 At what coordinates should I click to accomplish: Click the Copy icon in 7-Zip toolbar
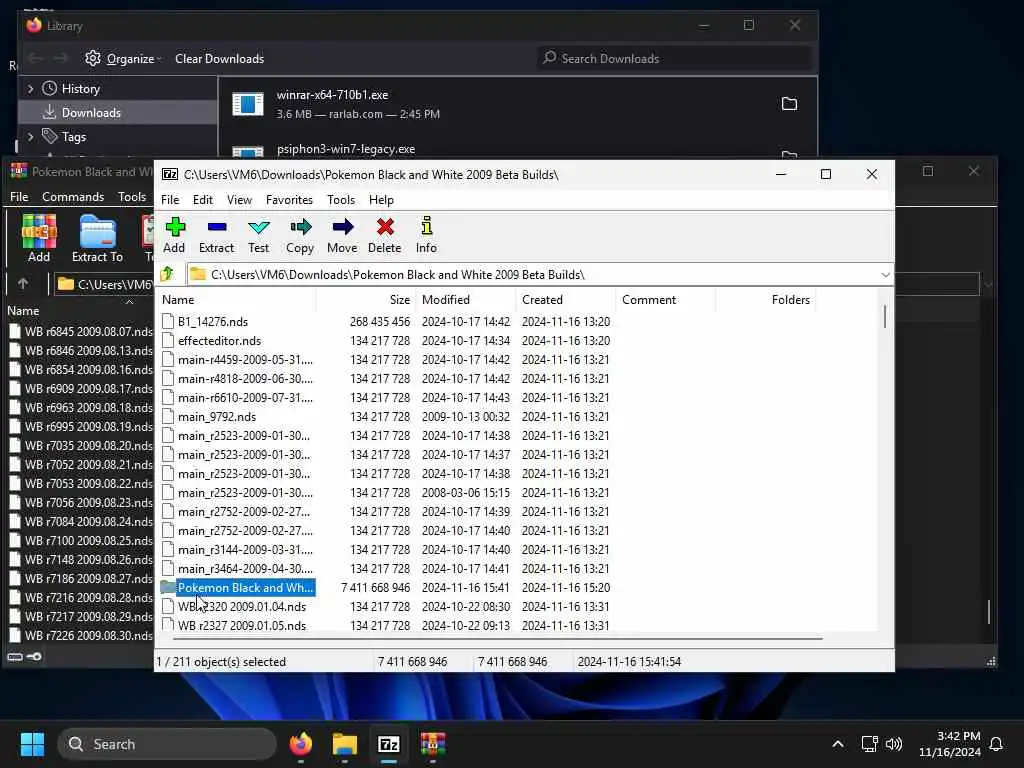(300, 235)
